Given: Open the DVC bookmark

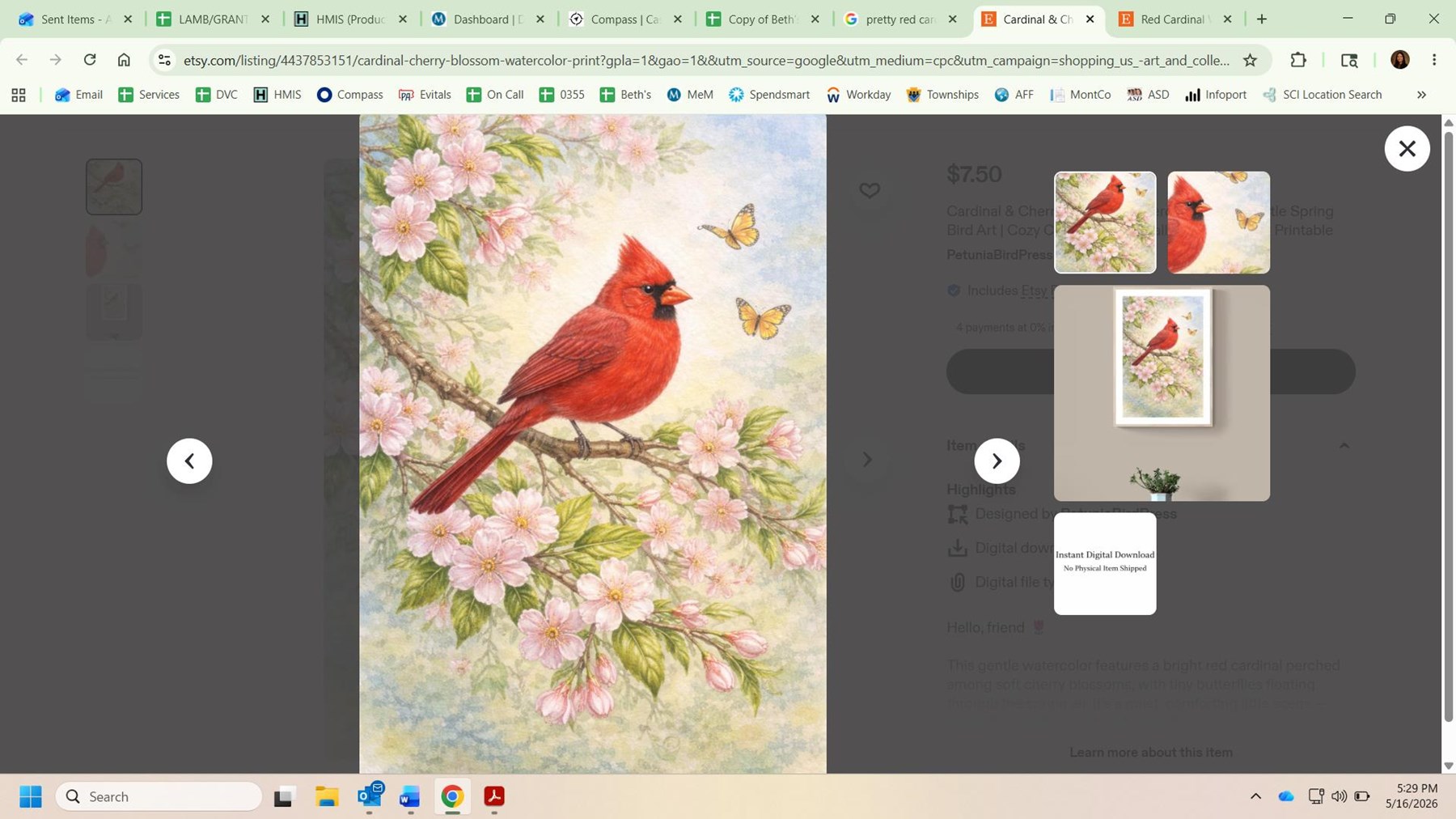Looking at the screenshot, I should coord(217,95).
